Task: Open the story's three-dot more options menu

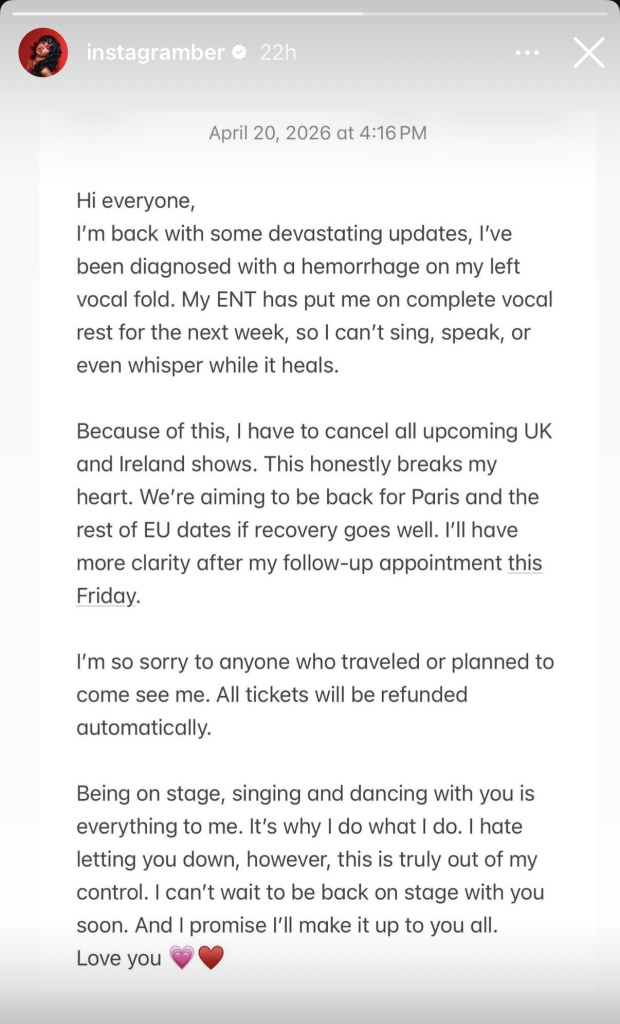Action: [527, 53]
